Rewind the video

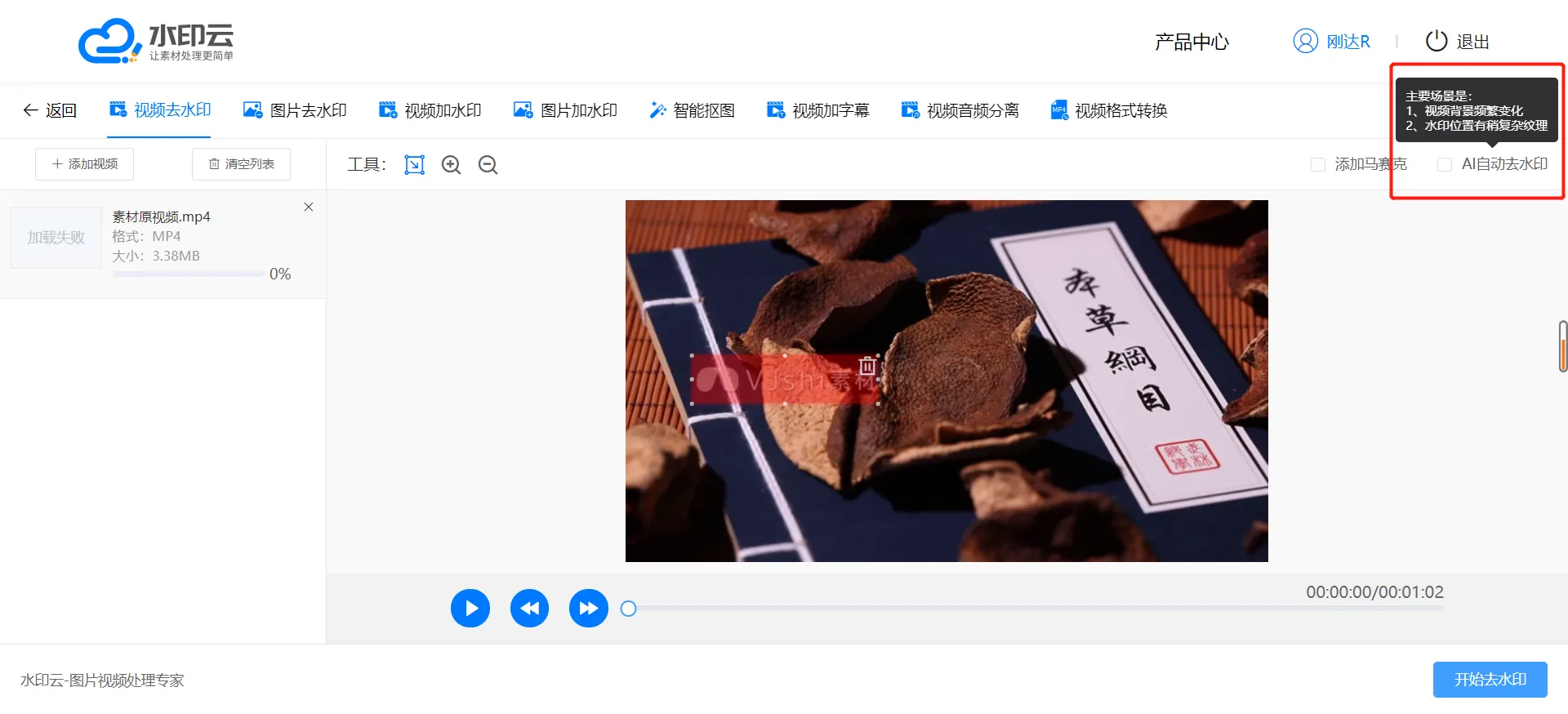pyautogui.click(x=529, y=608)
